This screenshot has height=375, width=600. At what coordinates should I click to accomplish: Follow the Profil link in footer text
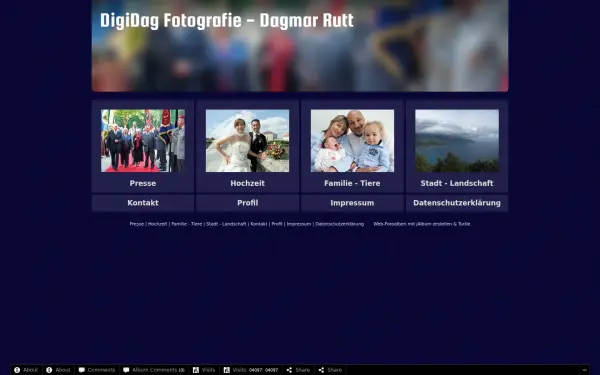(x=277, y=224)
